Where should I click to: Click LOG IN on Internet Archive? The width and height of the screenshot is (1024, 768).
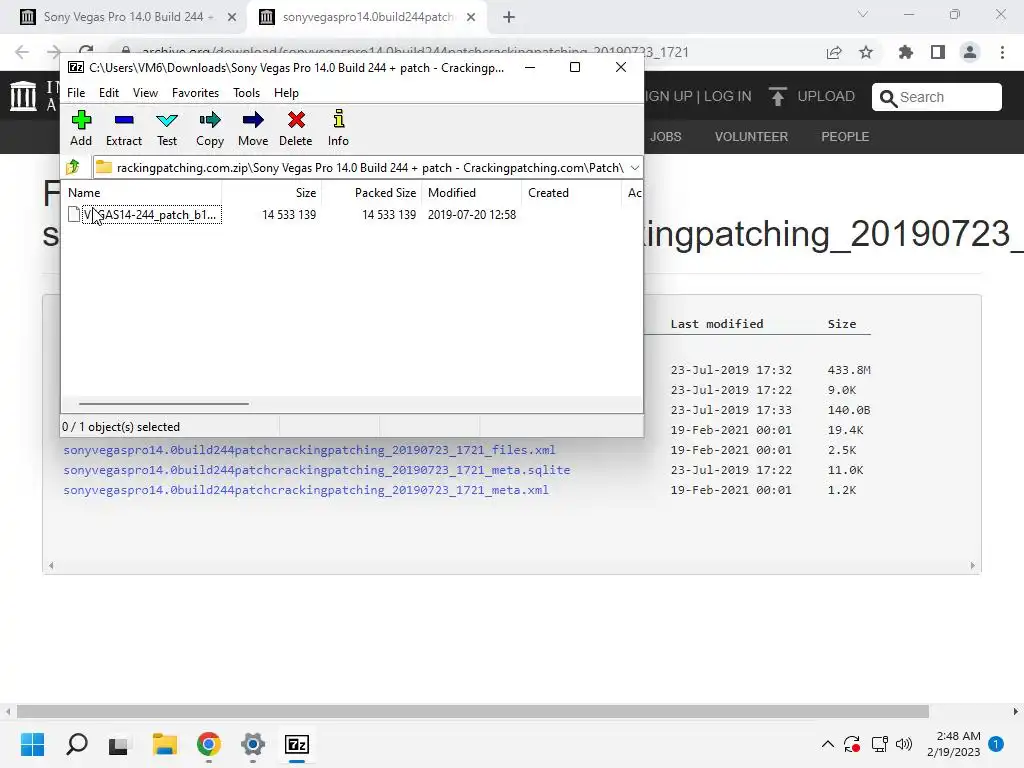(x=728, y=96)
